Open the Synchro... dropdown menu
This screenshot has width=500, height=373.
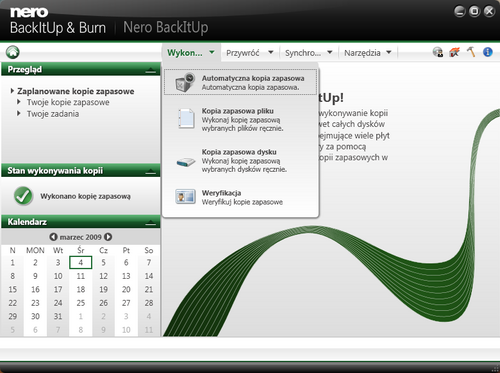tap(309, 53)
